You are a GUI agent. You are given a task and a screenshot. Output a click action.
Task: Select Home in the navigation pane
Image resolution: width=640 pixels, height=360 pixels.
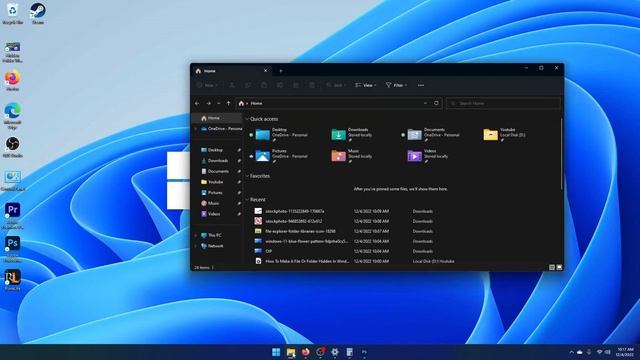click(x=218, y=118)
